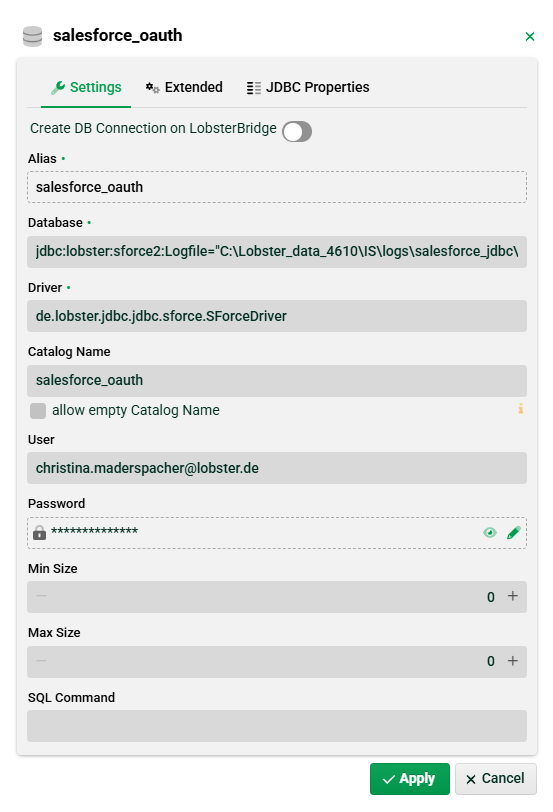Click the lock icon in Password field
The height and width of the screenshot is (812, 553).
click(x=39, y=532)
